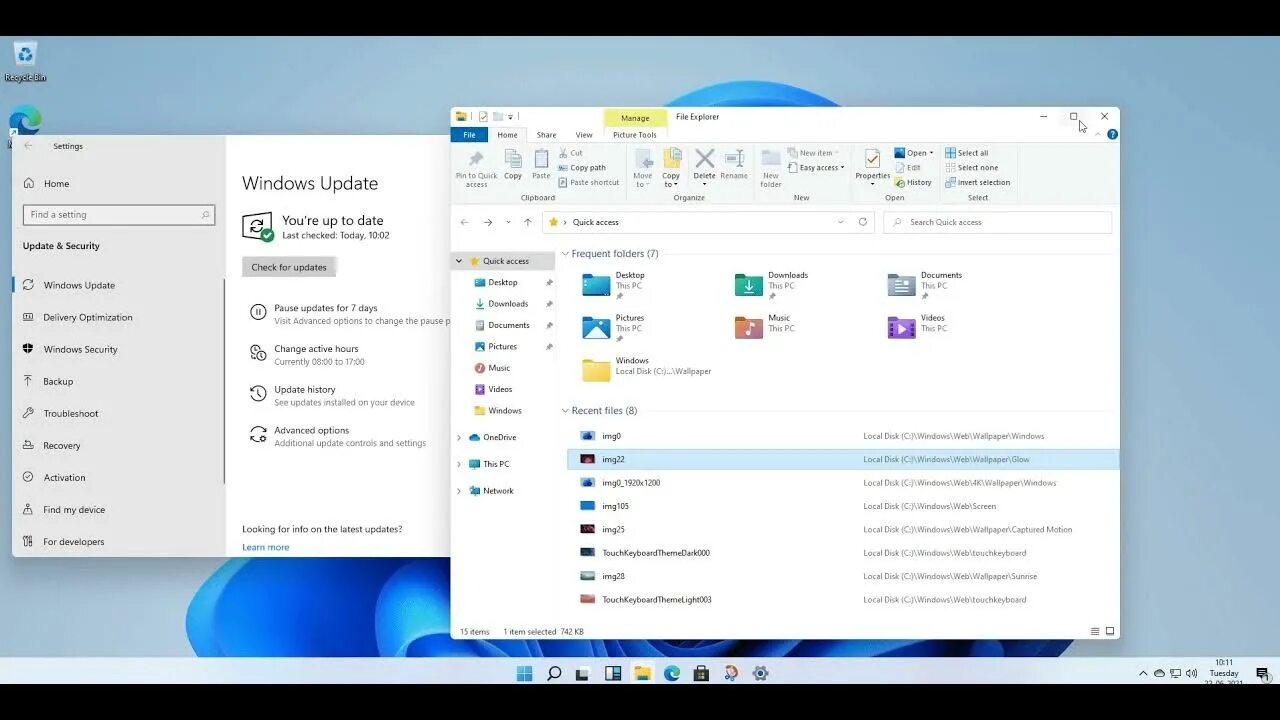Open Recycle Bin on the desktop
The height and width of the screenshot is (720, 1280).
pyautogui.click(x=25, y=62)
